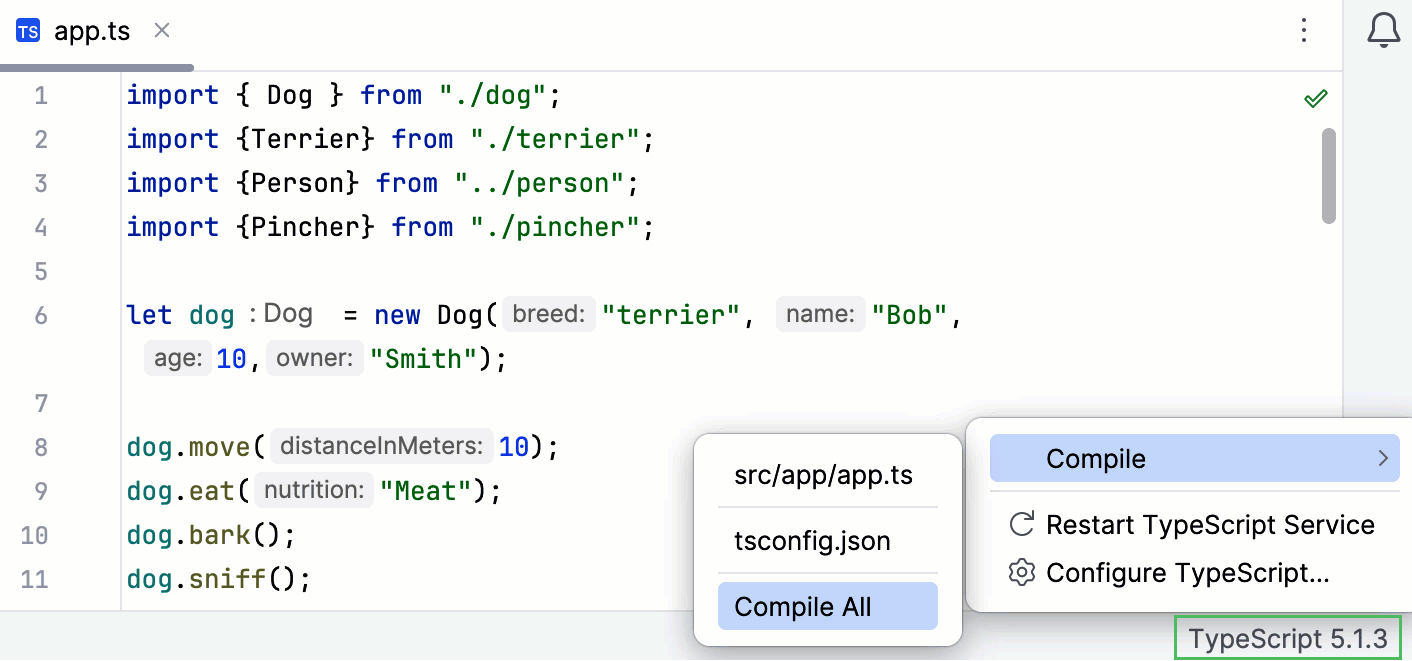Open the TypeScript 5.1.3 status bar widget

[1287, 638]
